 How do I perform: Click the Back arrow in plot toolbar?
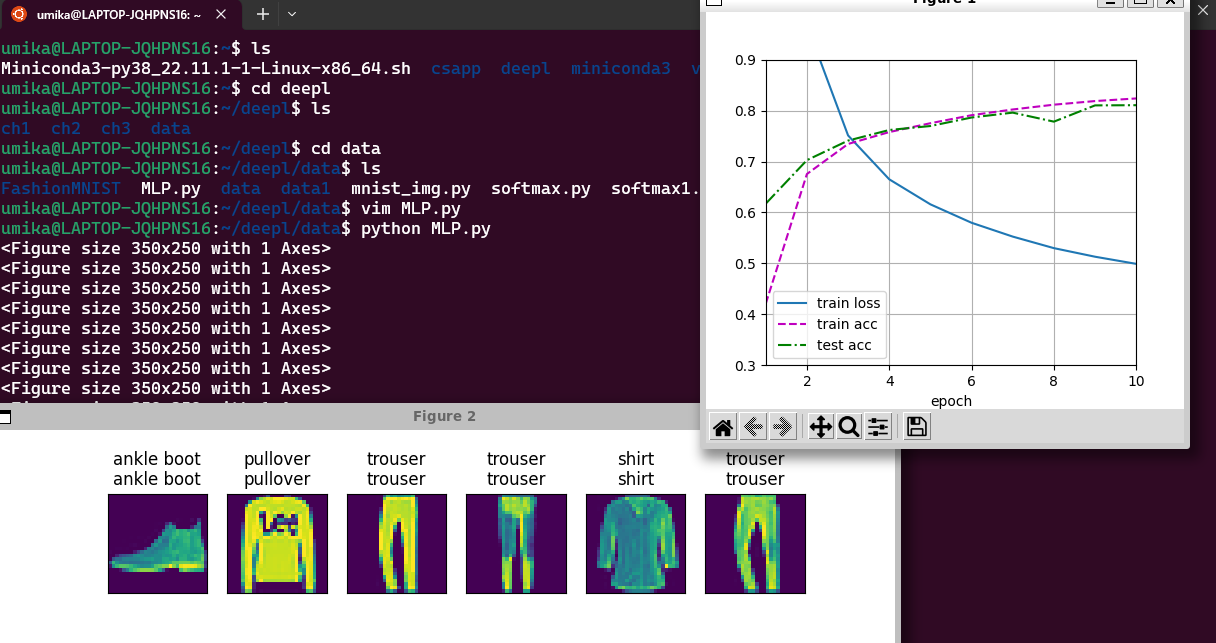(753, 428)
